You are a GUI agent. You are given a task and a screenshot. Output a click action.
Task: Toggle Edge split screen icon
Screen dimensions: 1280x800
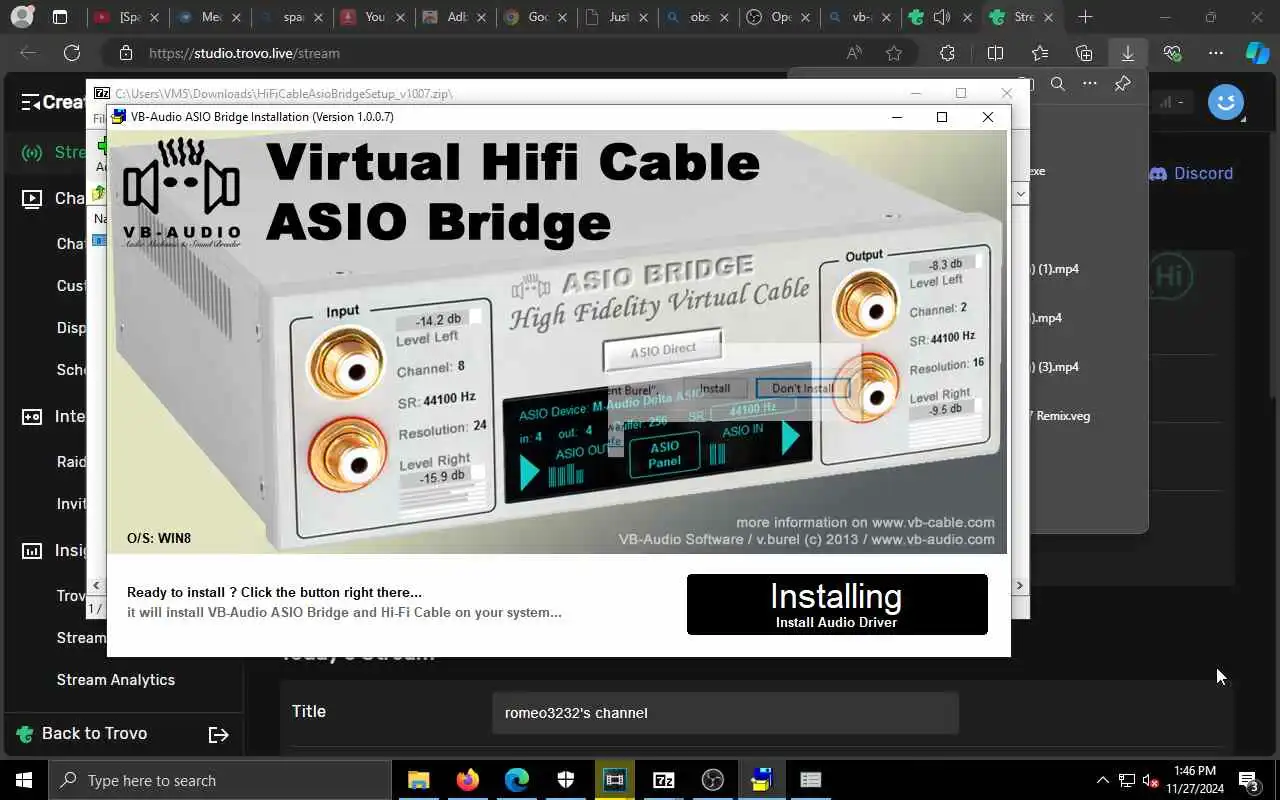click(995, 53)
